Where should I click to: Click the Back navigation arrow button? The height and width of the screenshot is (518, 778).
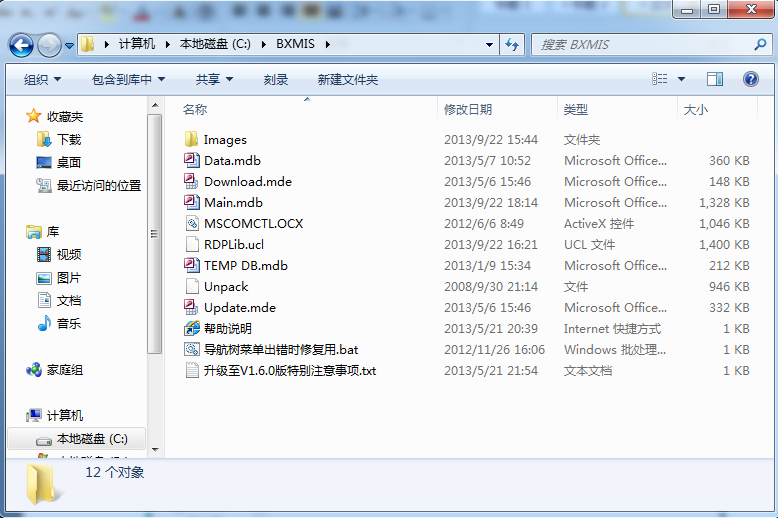(x=21, y=46)
